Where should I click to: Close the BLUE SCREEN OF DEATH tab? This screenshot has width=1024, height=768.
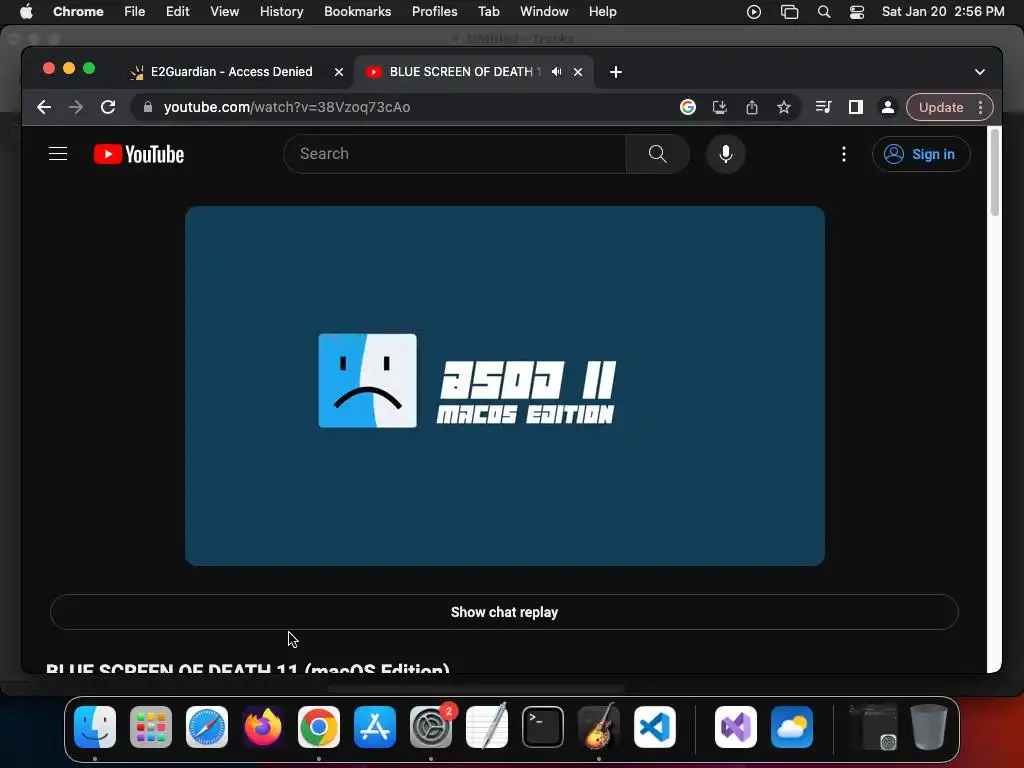[578, 72]
